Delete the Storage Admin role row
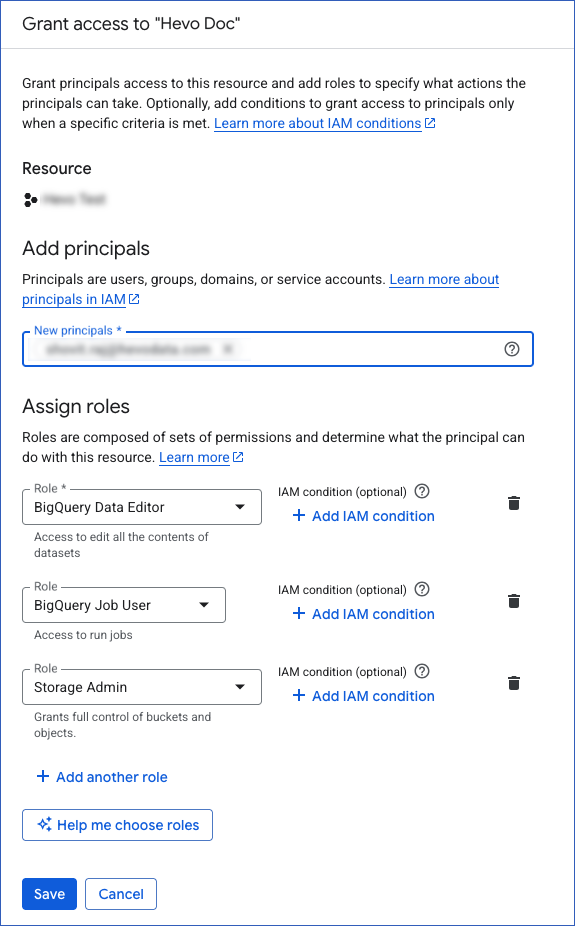 tap(514, 683)
